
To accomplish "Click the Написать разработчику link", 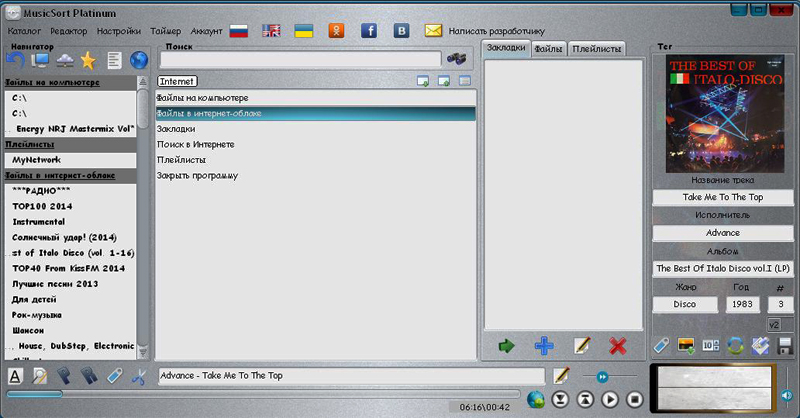I will [496, 31].
